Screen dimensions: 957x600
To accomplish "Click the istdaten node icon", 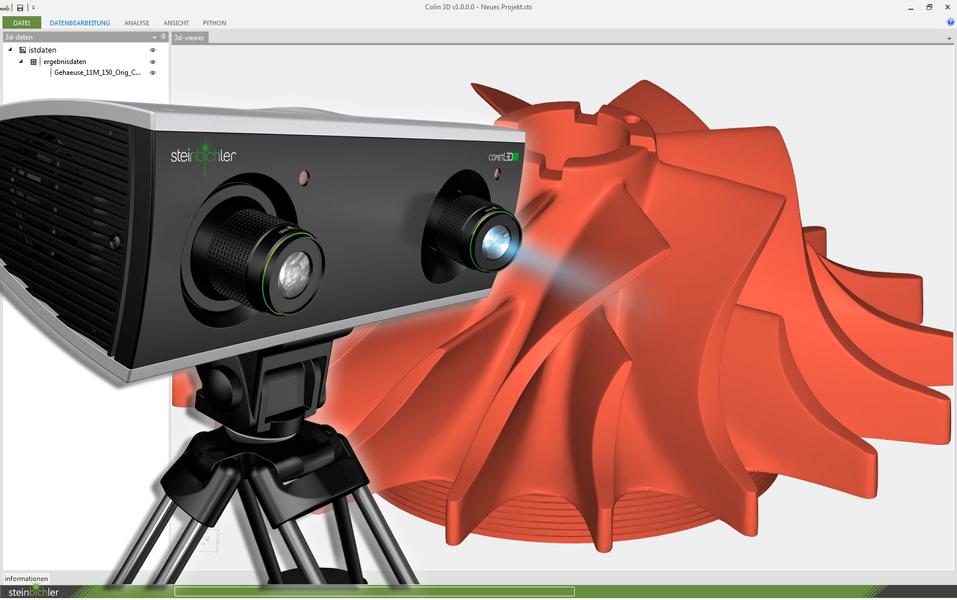I will point(23,50).
